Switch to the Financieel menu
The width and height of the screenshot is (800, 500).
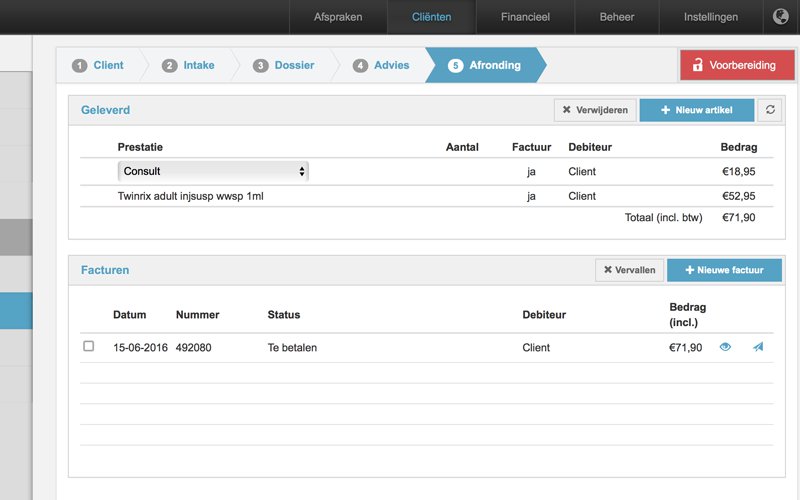pyautogui.click(x=525, y=17)
